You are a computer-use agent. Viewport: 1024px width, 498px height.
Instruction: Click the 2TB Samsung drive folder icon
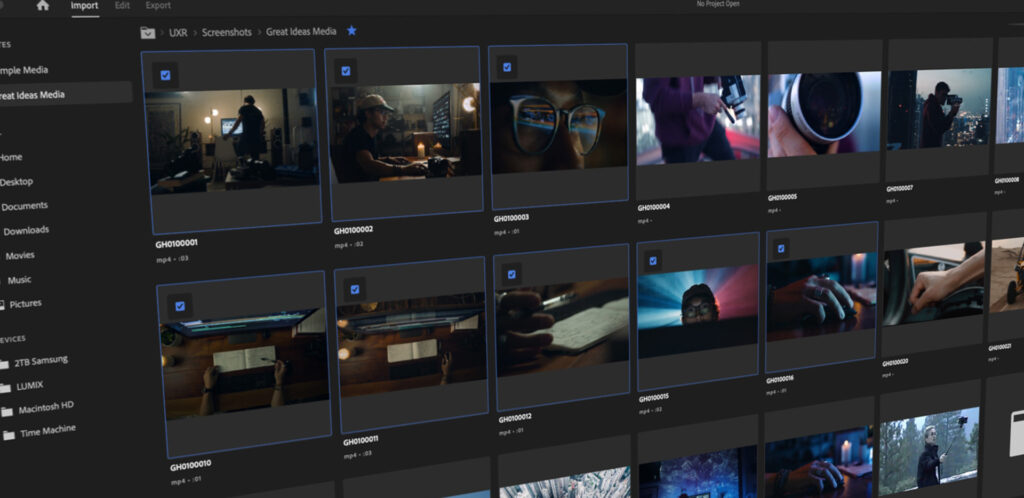click(5, 364)
